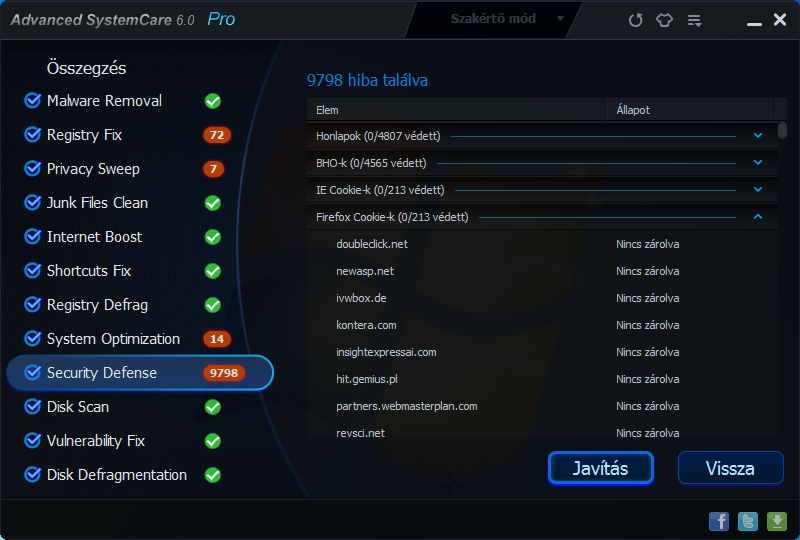Viewport: 800px width, 540px height.
Task: Click green status check beside Shortcuts Fix
Action: (x=213, y=271)
